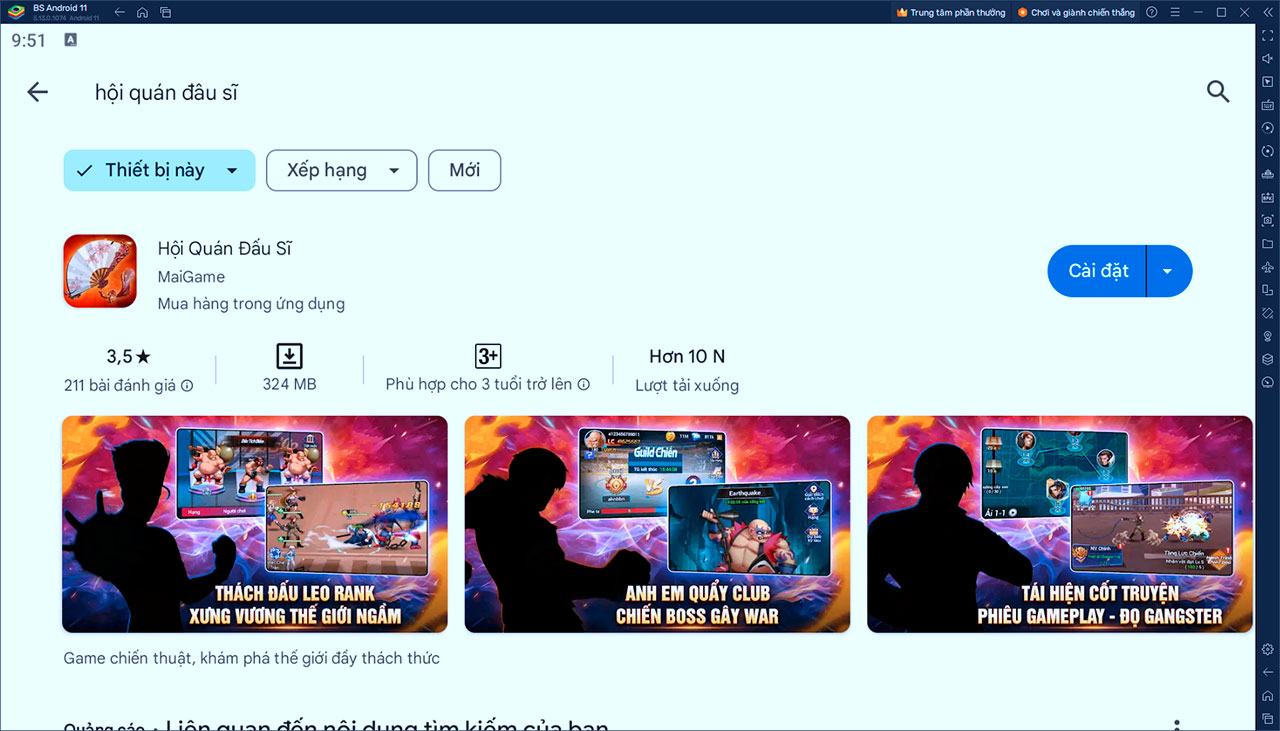Click the Hơn 10 N downloads count
The height and width of the screenshot is (731, 1280).
click(x=687, y=356)
